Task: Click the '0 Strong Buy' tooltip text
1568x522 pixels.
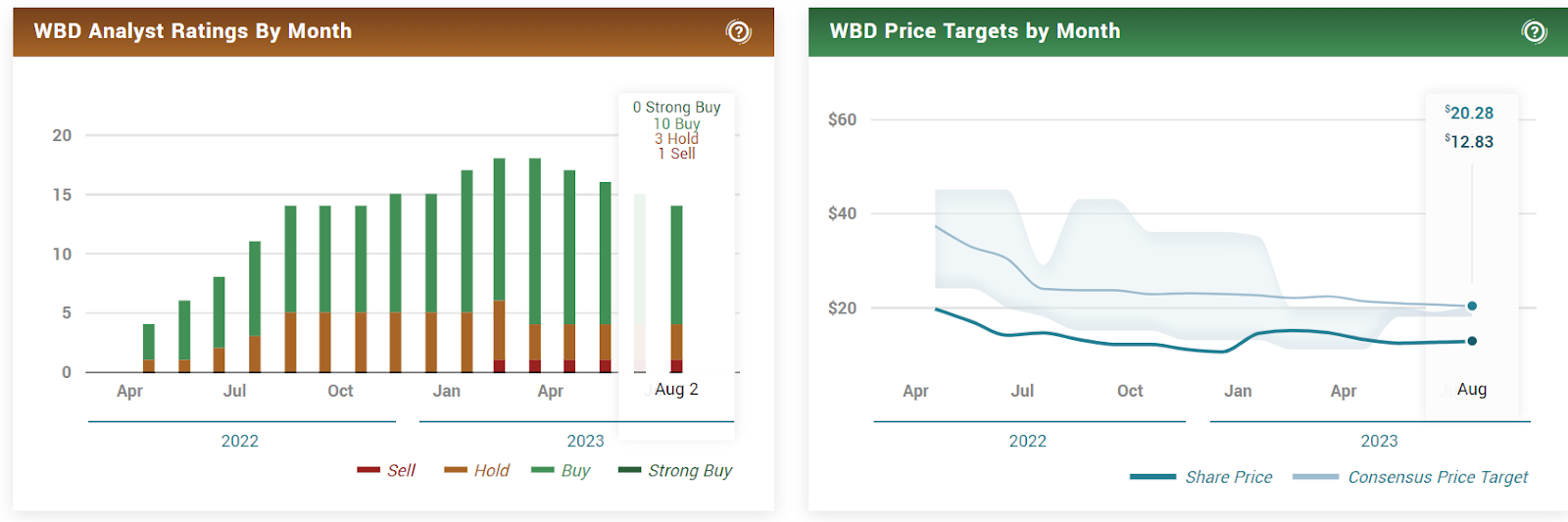Action: (x=676, y=107)
